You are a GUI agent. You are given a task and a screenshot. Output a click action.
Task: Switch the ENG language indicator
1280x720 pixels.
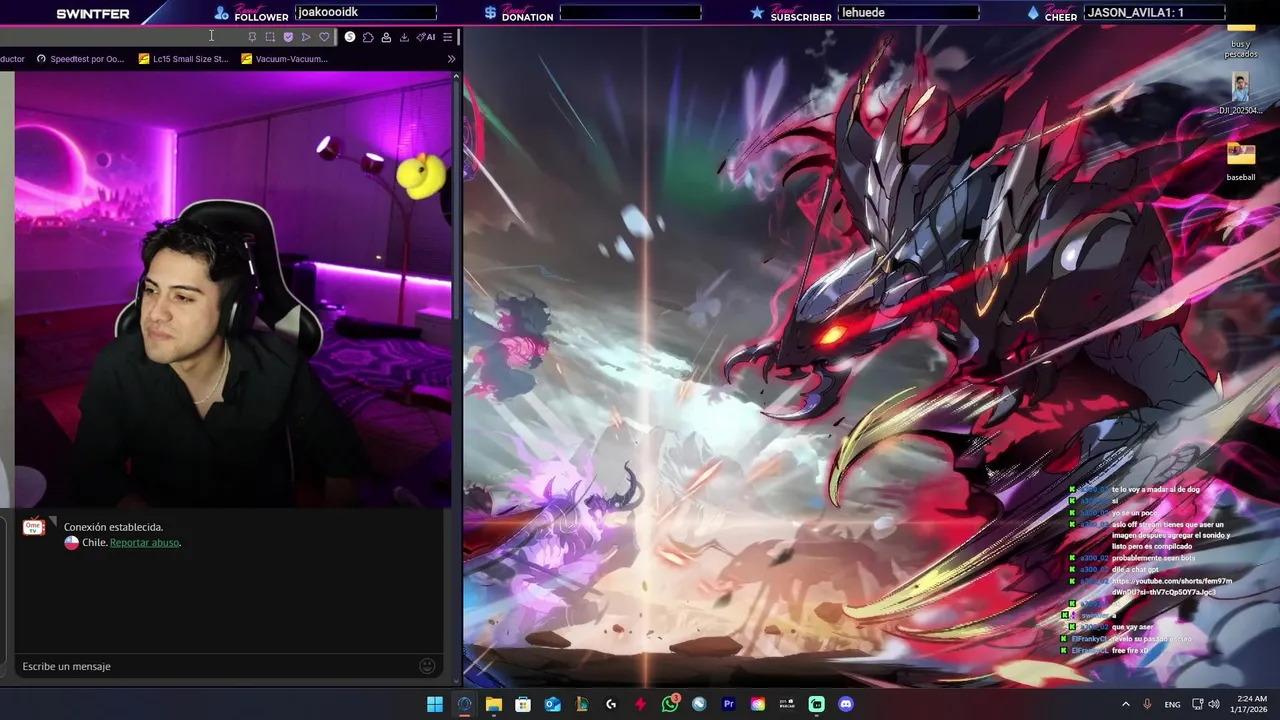pyautogui.click(x=1172, y=704)
